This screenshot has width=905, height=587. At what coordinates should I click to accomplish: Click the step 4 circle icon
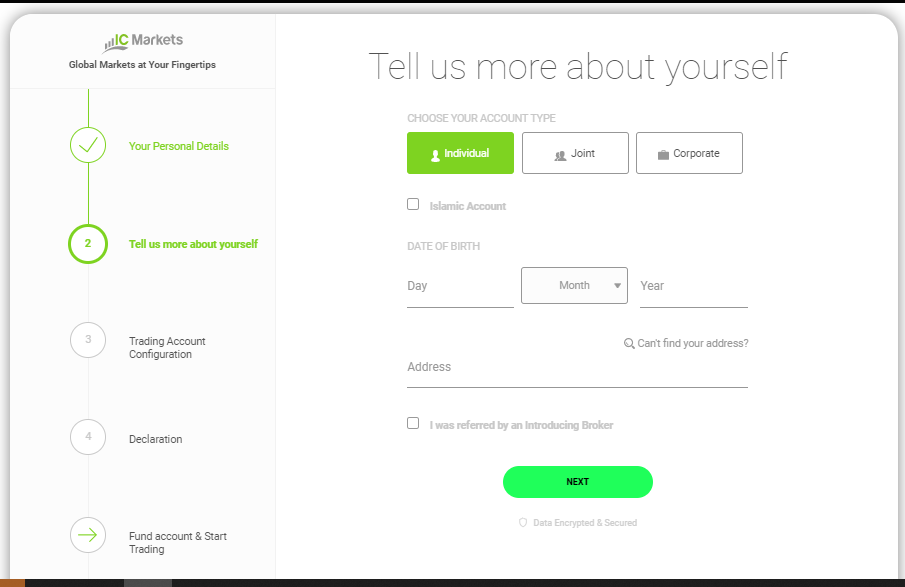88,436
